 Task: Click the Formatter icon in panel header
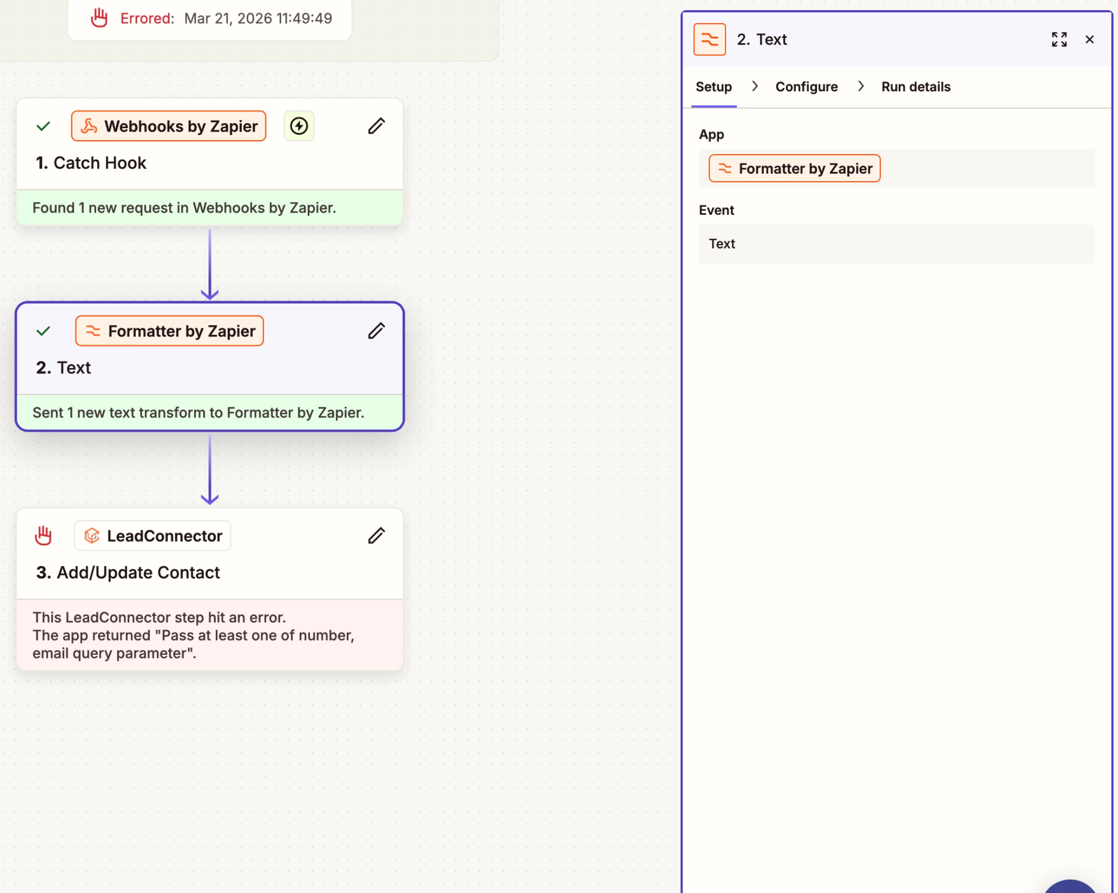(710, 40)
